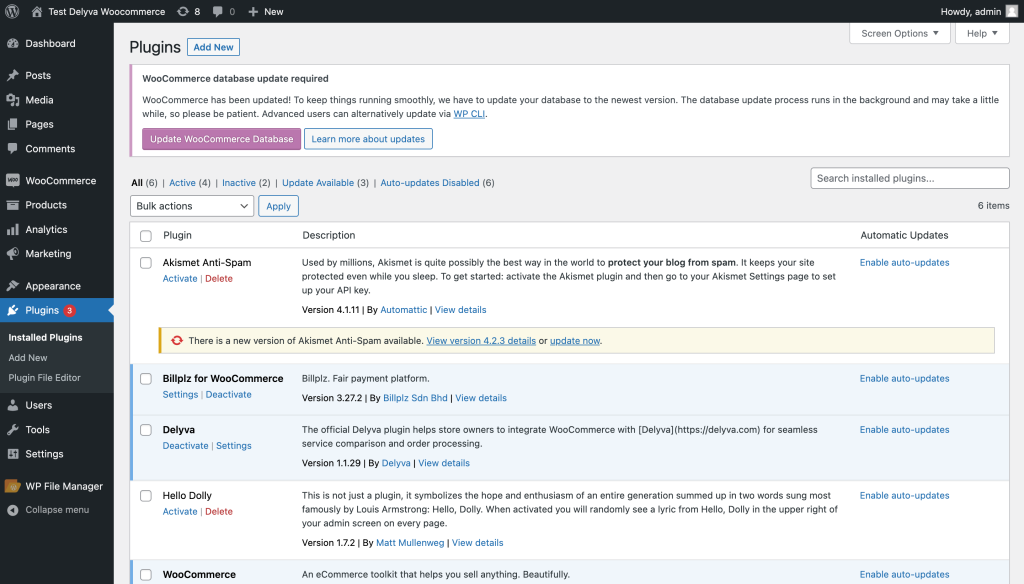This screenshot has height=584, width=1024.
Task: Expand Screen Options panel
Action: pyautogui.click(x=899, y=33)
